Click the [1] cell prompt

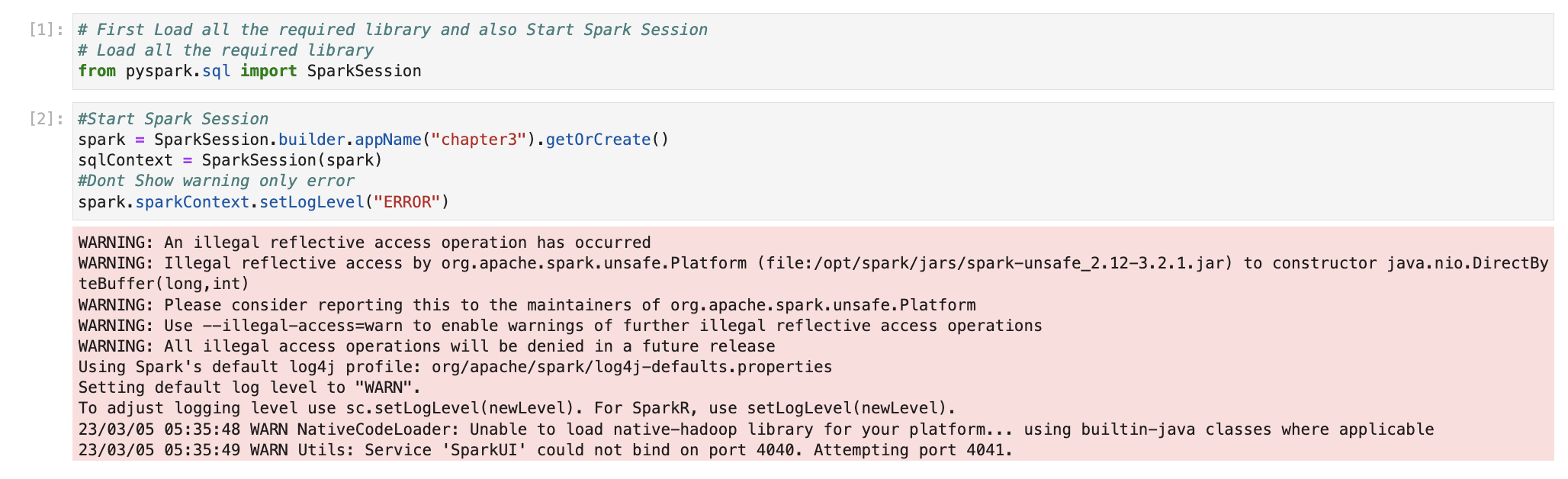[46, 30]
